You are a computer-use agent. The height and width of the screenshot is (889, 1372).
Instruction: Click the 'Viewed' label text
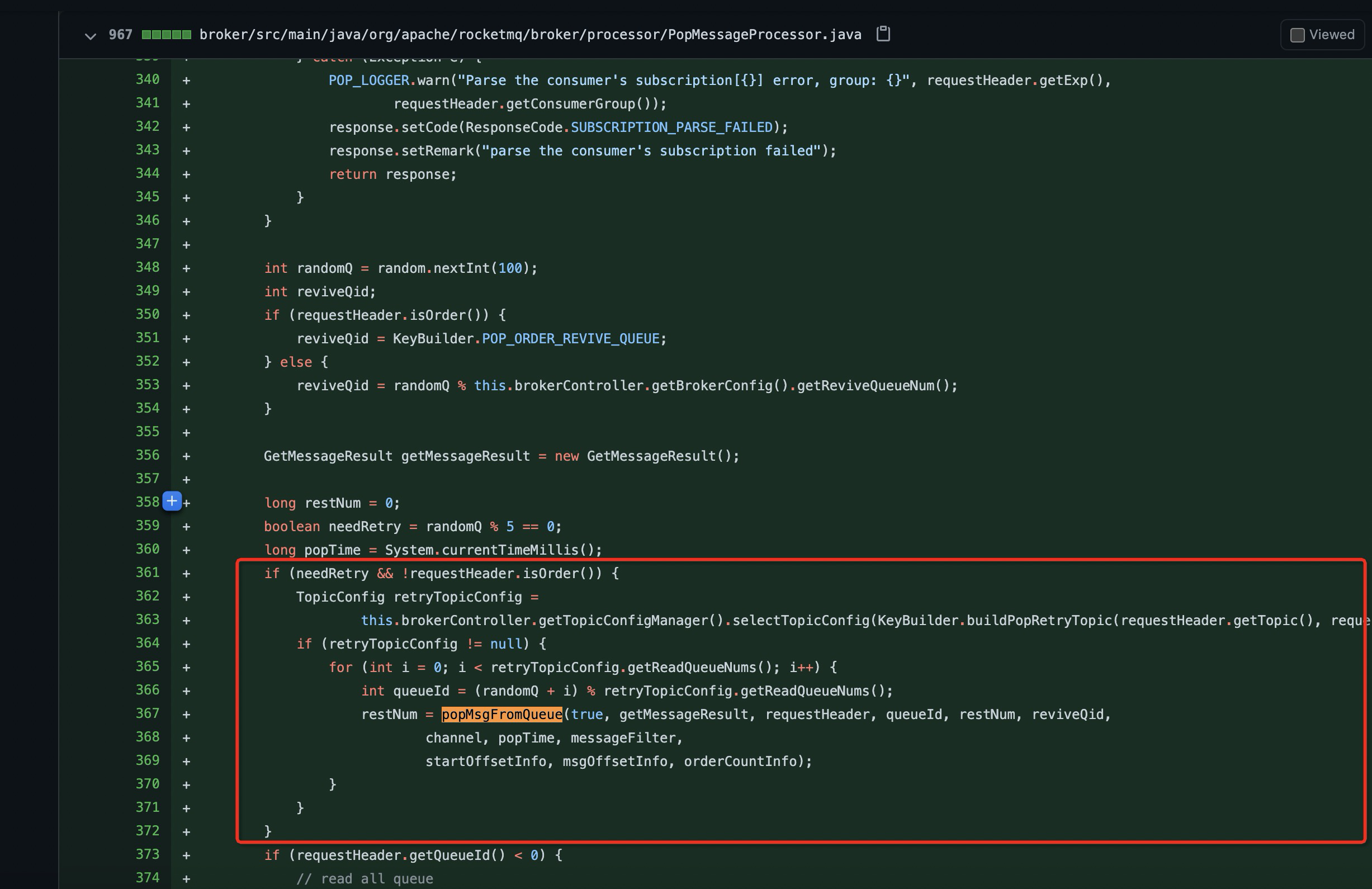(1332, 35)
